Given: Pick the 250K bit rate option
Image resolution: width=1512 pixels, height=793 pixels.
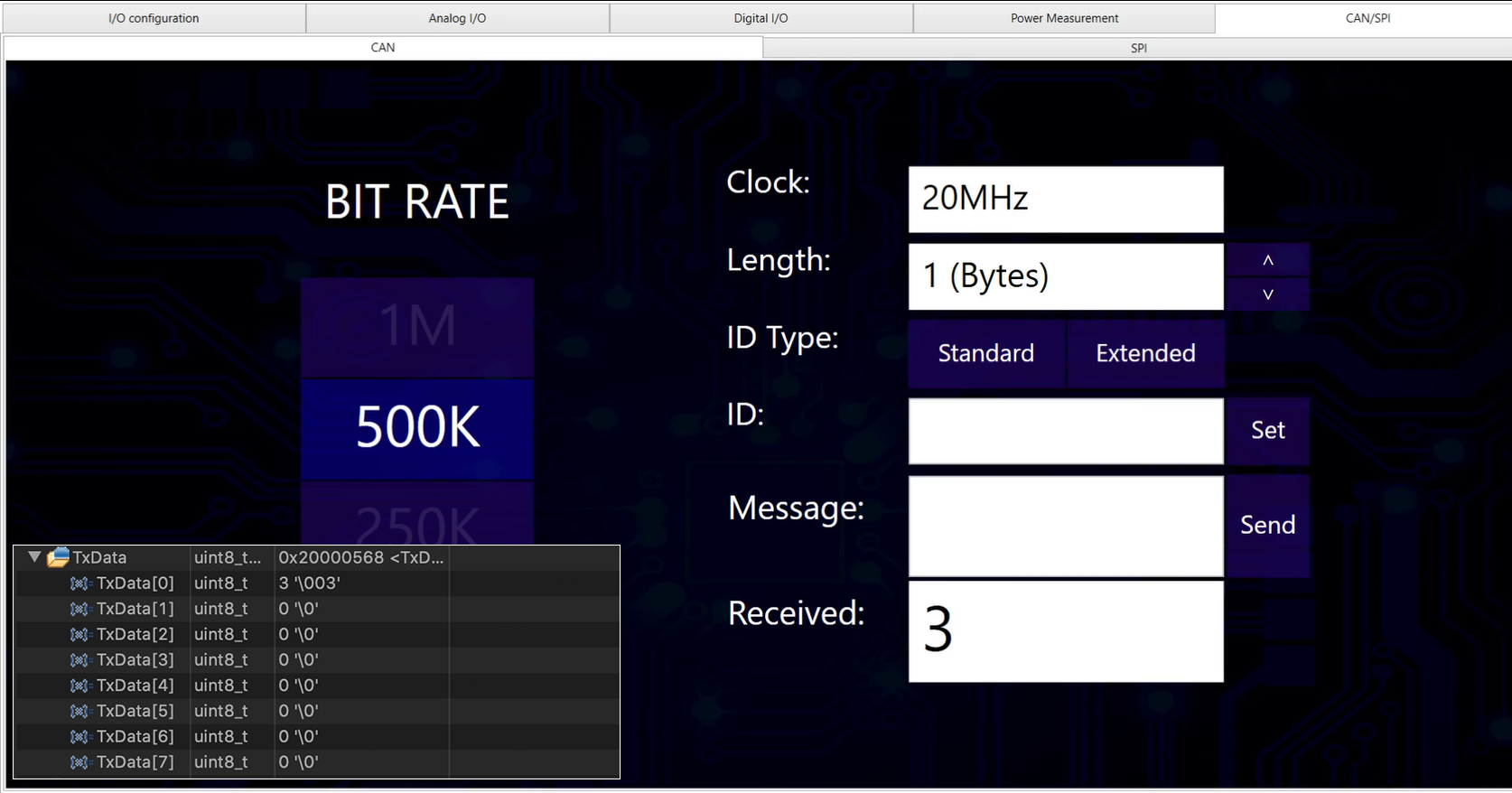Looking at the screenshot, I should pos(417,517).
